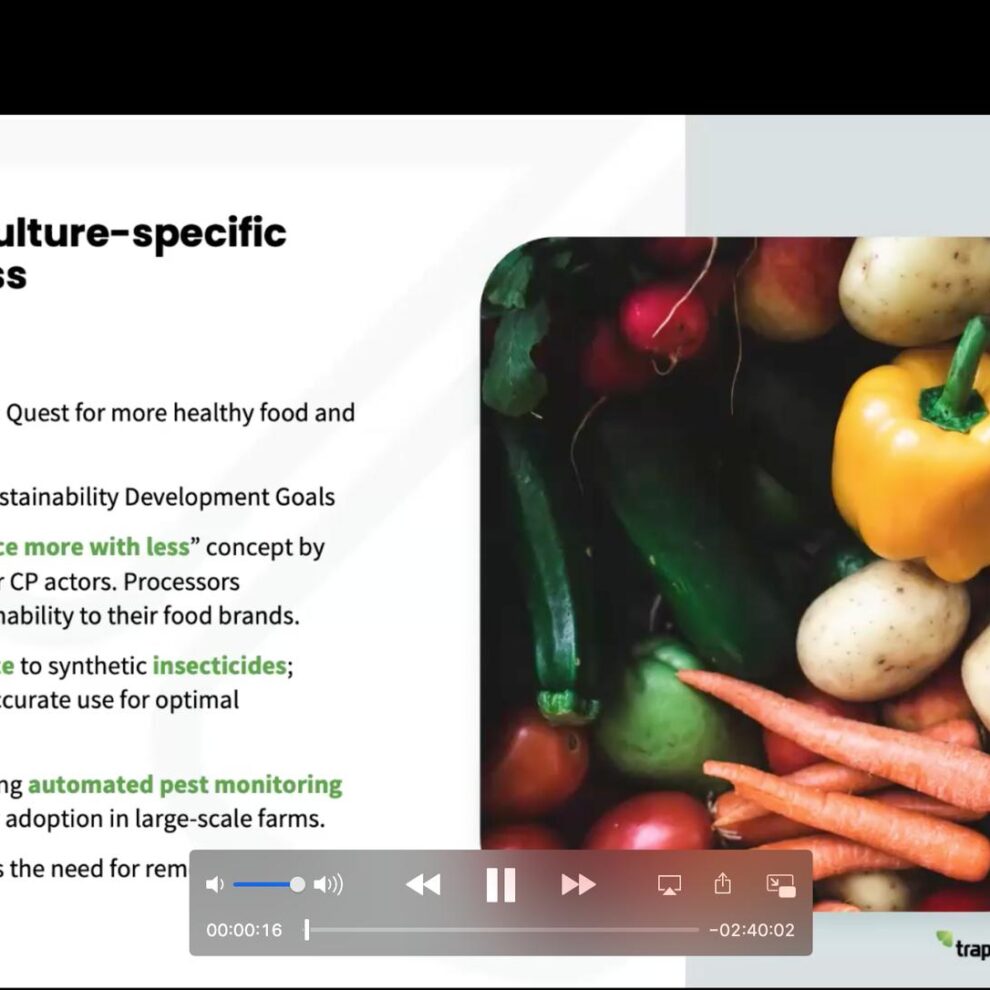Mute audio using the low-volume speaker icon
Viewport: 990px width, 990px height.
point(214,884)
